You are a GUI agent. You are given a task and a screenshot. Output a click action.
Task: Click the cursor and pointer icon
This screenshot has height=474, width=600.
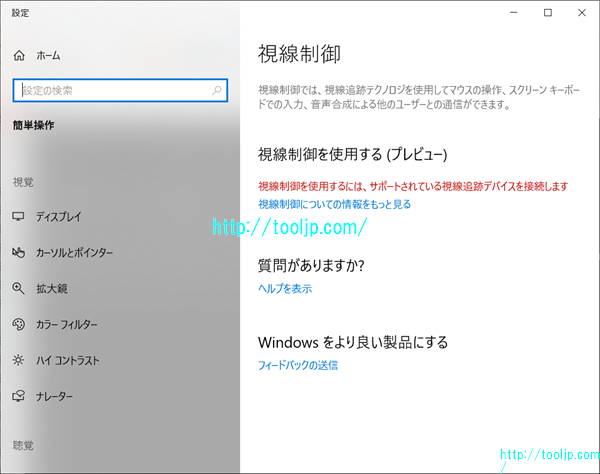(18, 252)
